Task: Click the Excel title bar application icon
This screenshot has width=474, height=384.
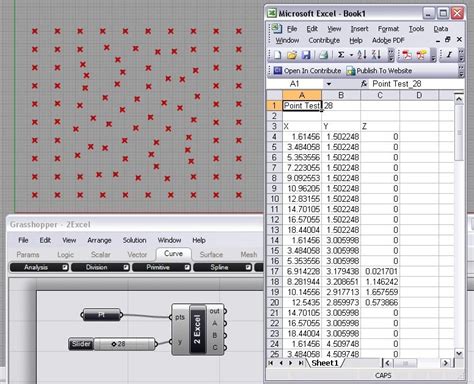Action: click(x=272, y=13)
